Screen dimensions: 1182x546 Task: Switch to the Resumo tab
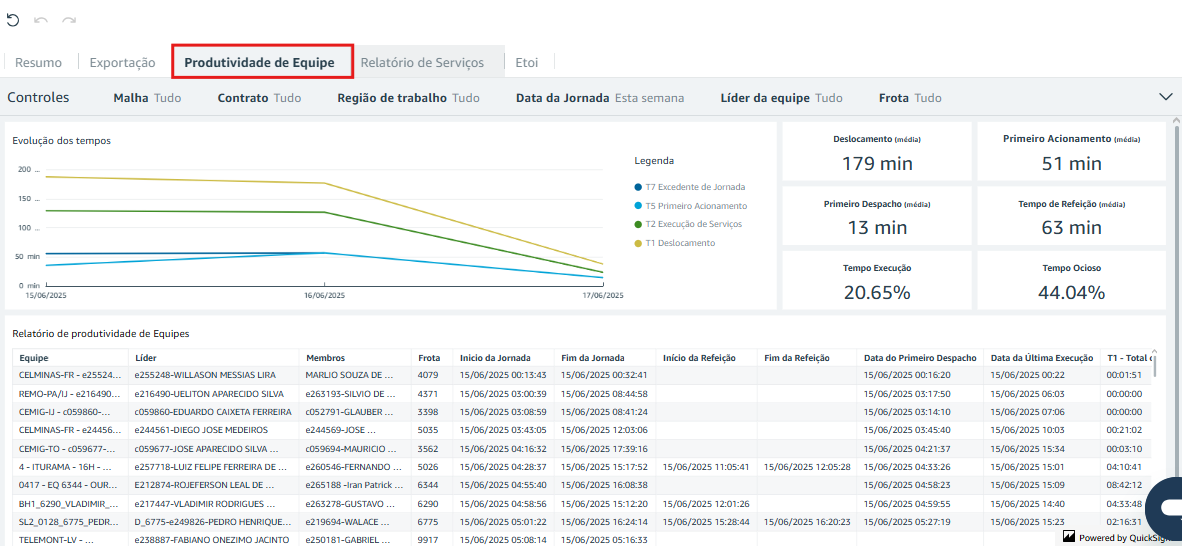tap(38, 62)
